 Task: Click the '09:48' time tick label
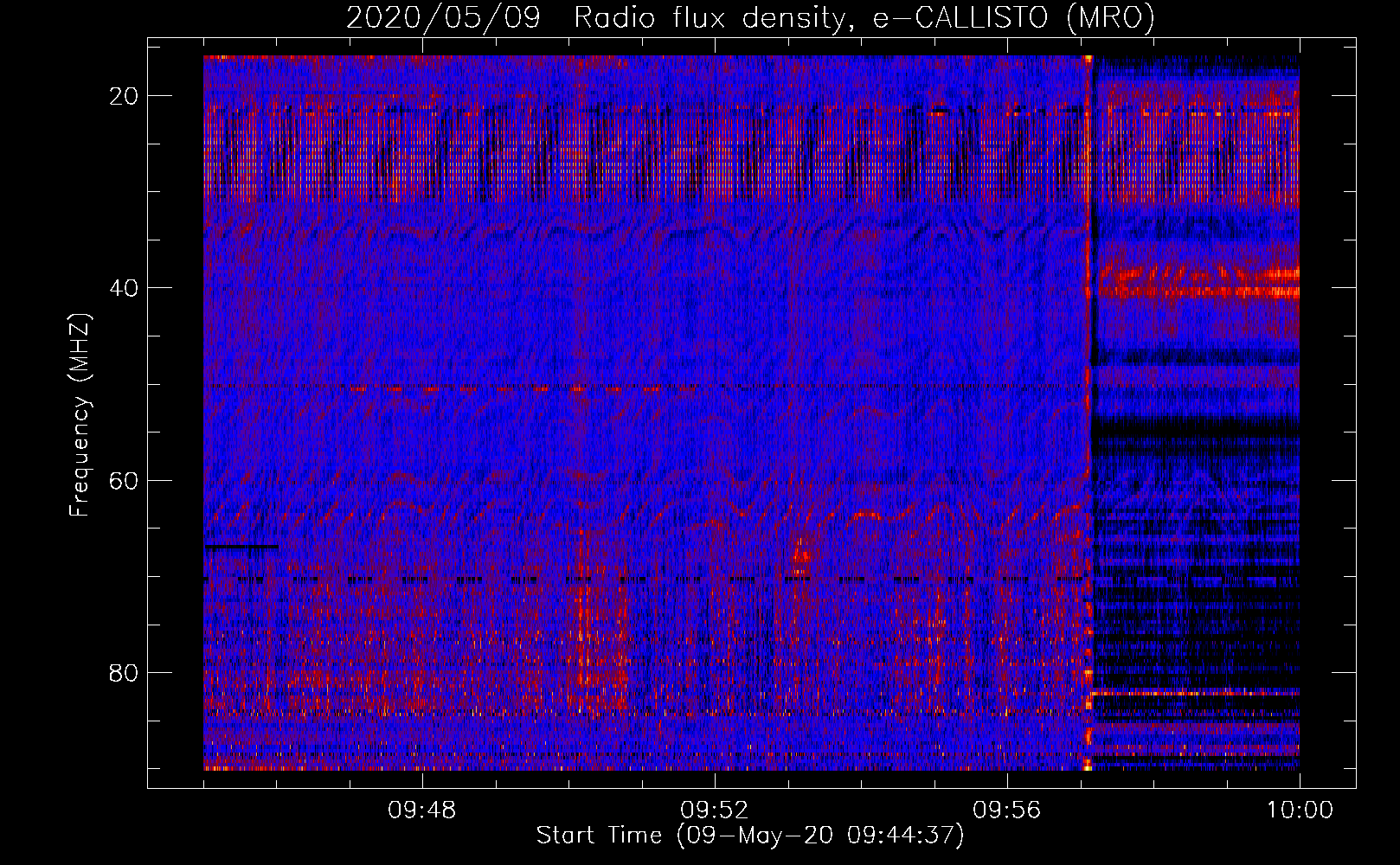422,811
